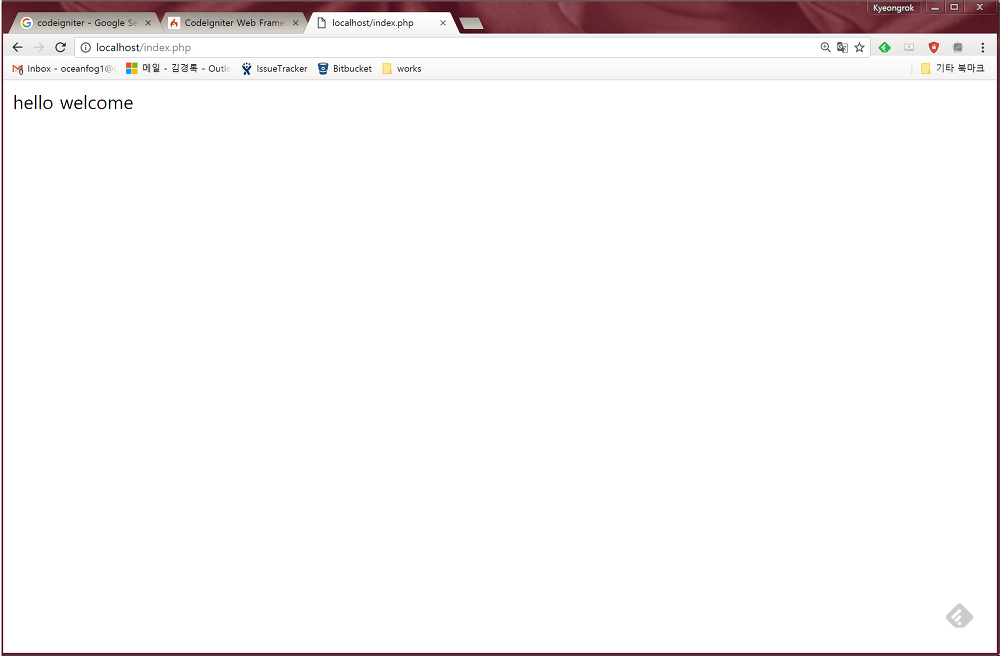Click the forward navigation arrow
Image resolution: width=1000 pixels, height=656 pixels.
[39, 47]
